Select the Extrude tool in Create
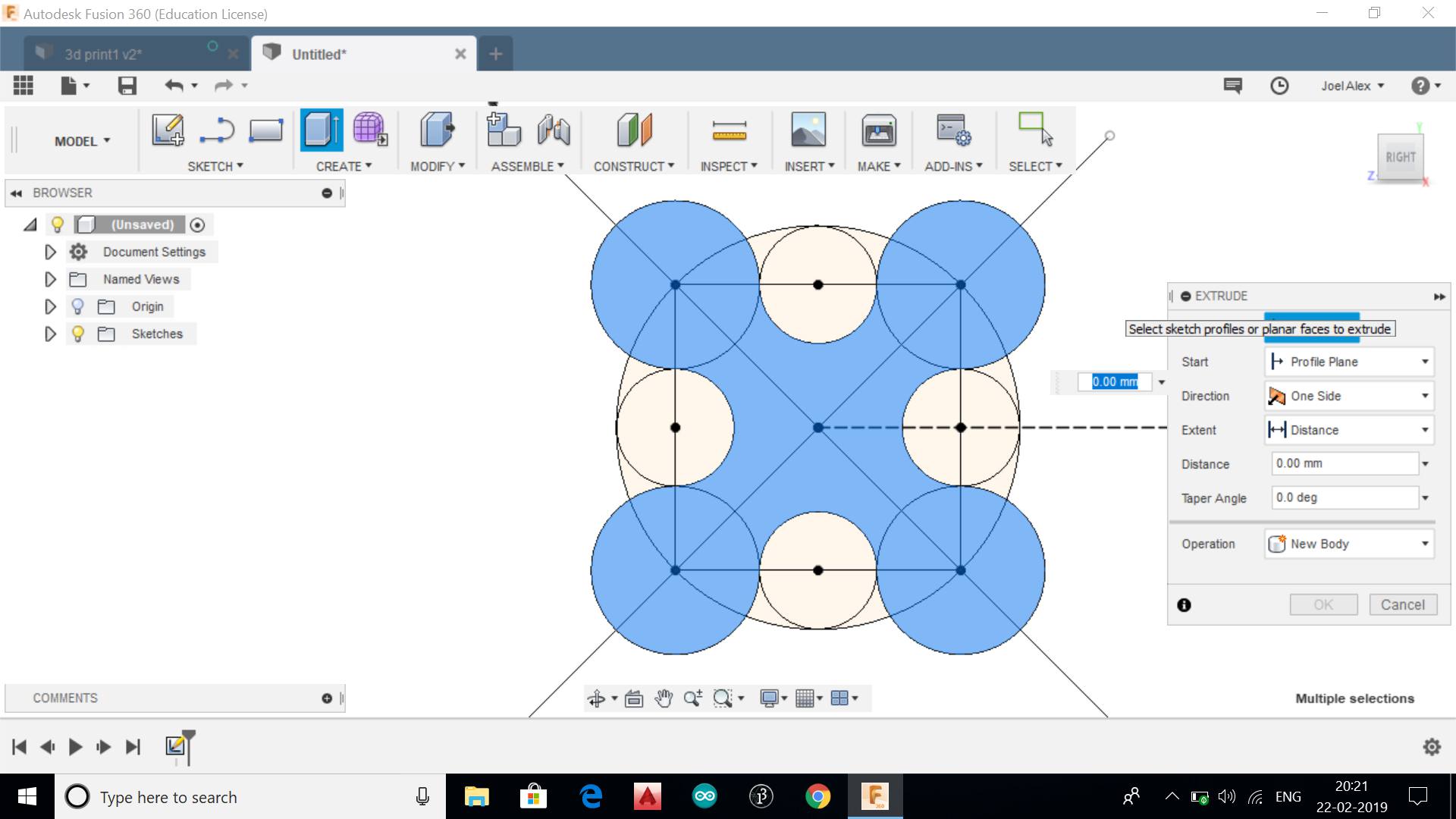1456x819 pixels. point(322,130)
